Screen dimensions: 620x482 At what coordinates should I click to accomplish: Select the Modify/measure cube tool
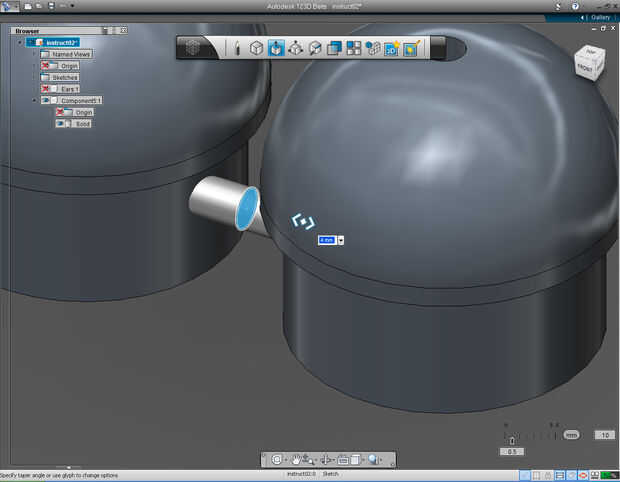click(315, 48)
